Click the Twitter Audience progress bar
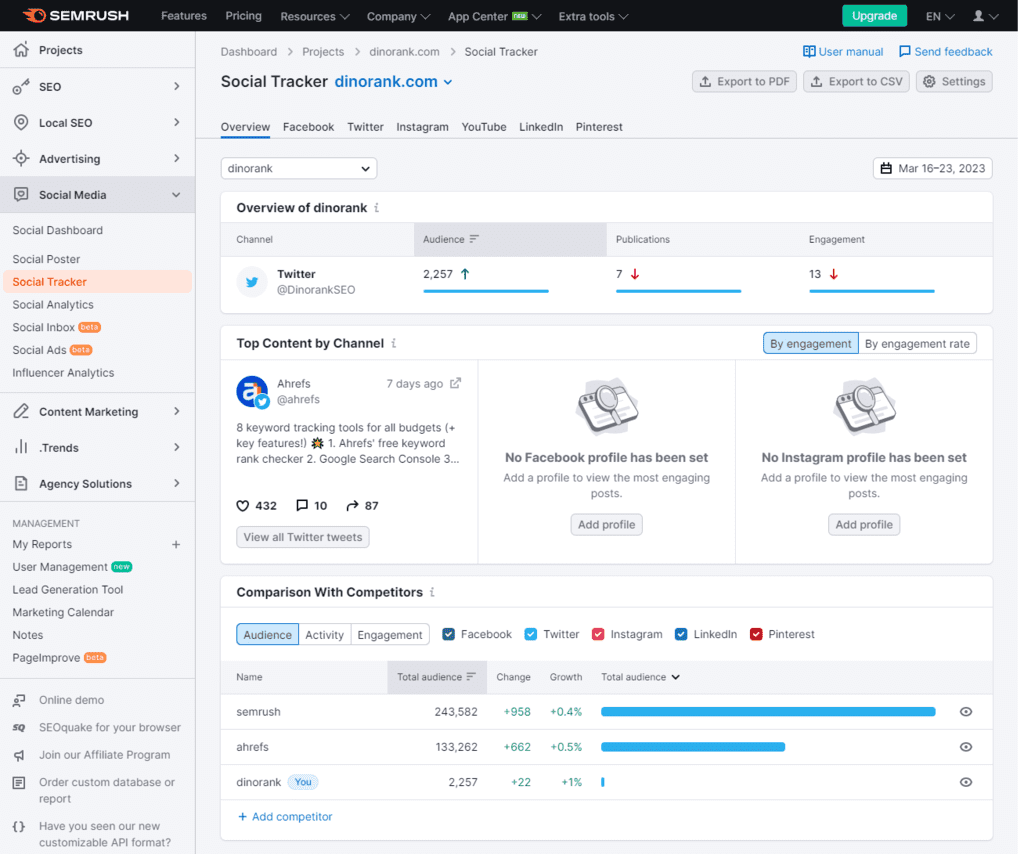Screen dimensions: 1024x854 click(x=486, y=291)
